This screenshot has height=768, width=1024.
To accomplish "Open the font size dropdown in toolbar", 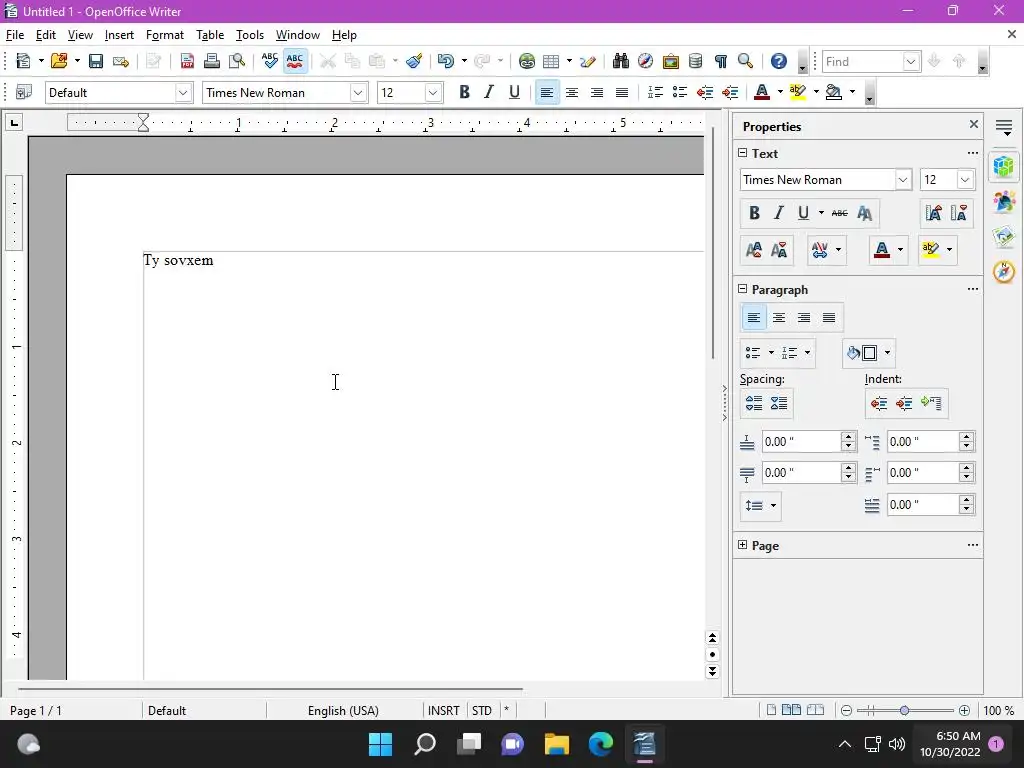I will point(432,93).
